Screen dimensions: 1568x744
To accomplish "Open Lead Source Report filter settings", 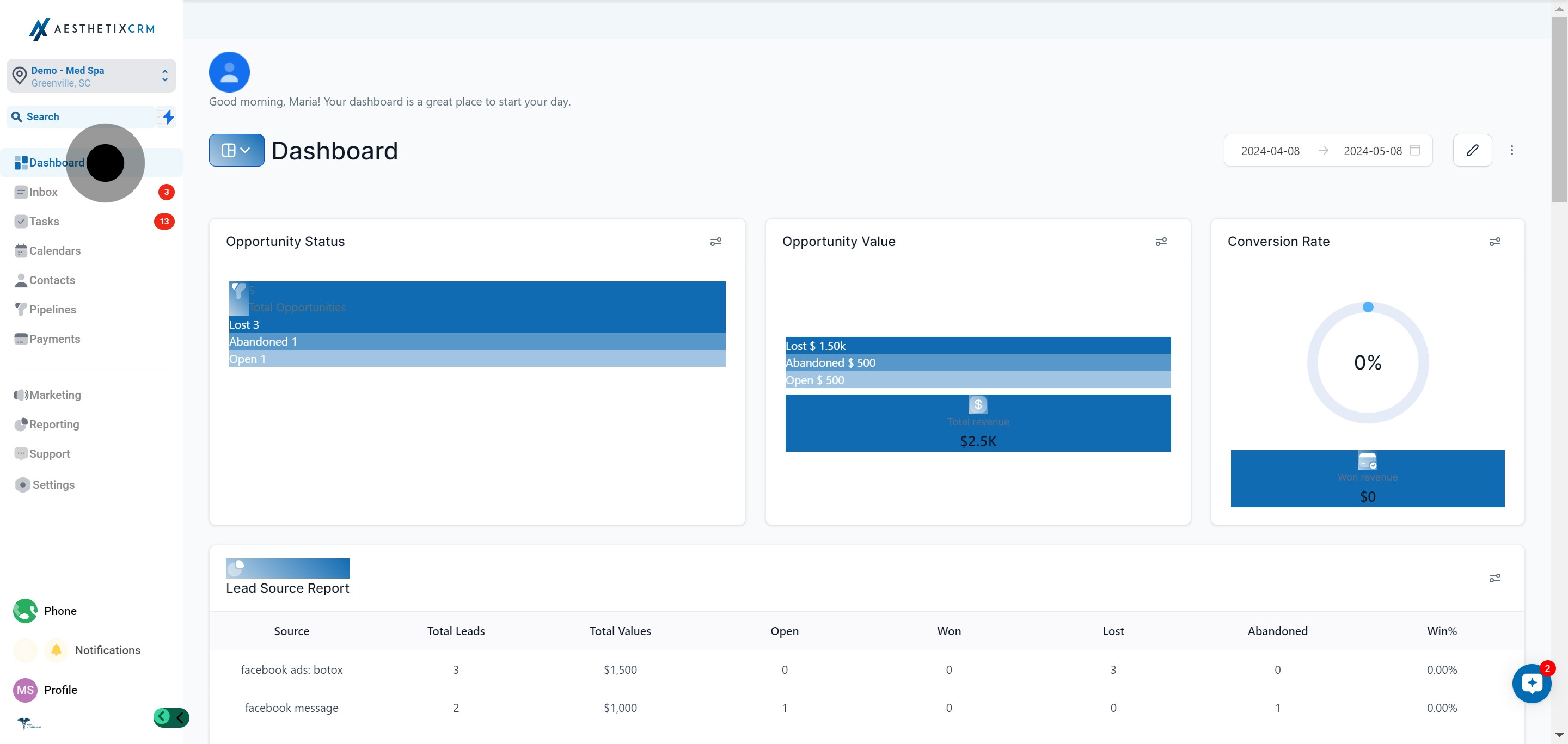I will [1494, 578].
